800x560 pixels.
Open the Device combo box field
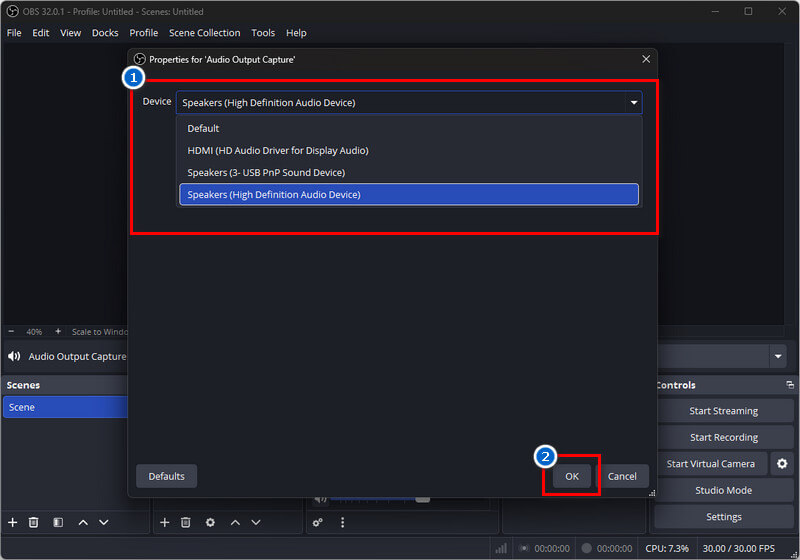(x=409, y=103)
